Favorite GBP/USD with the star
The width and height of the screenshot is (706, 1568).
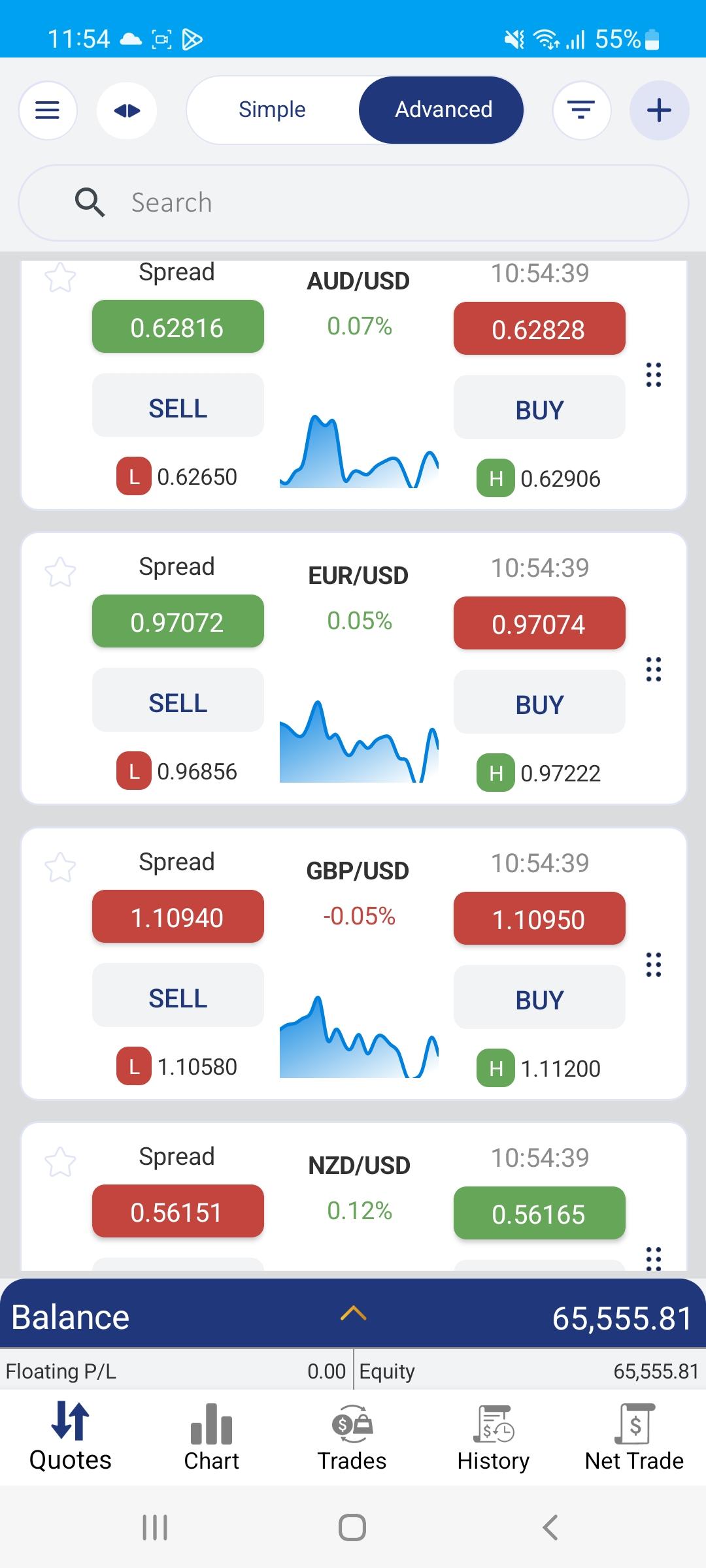pos(60,868)
